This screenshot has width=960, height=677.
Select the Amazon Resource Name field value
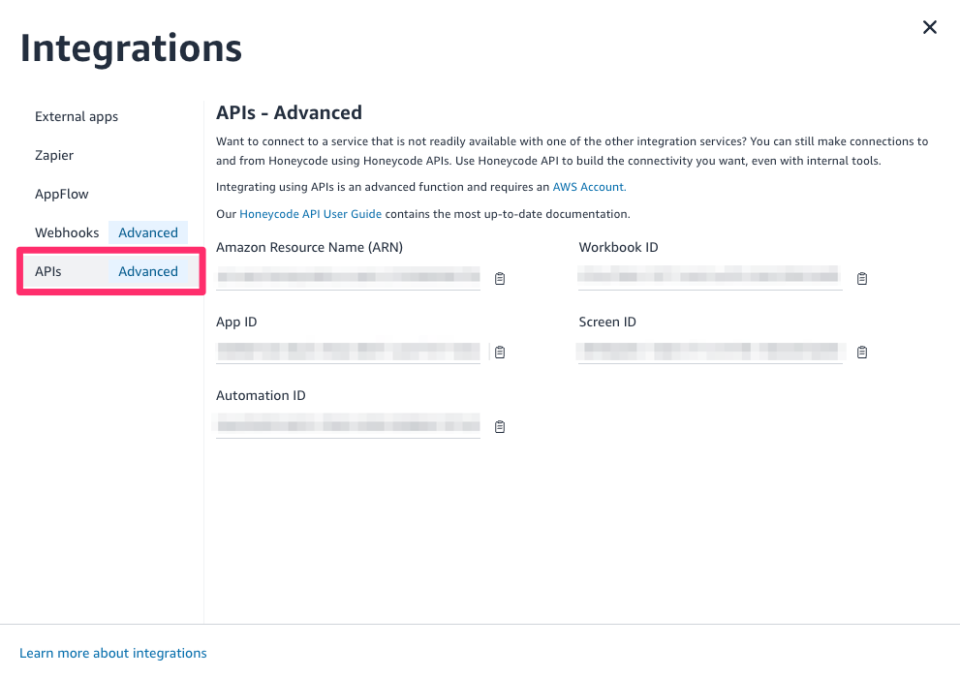click(348, 277)
